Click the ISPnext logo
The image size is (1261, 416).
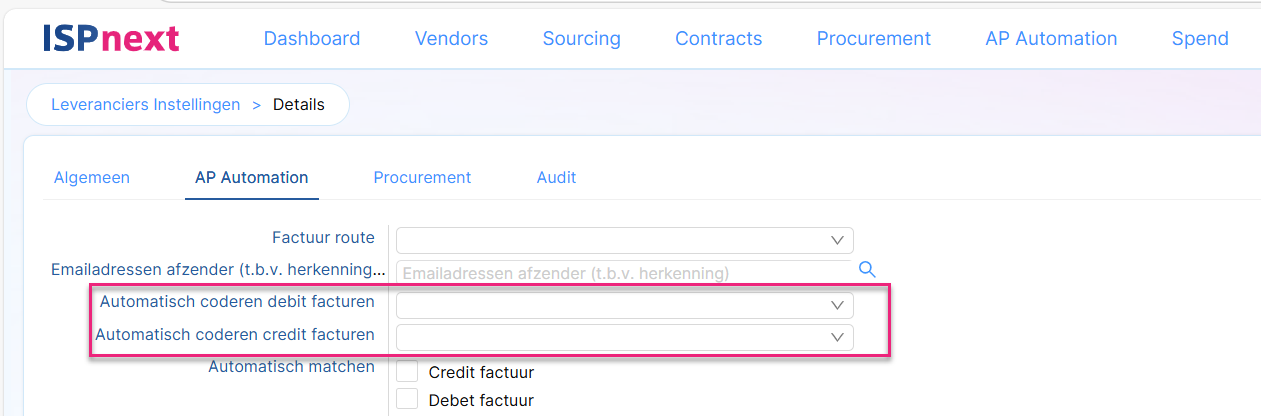(111, 38)
